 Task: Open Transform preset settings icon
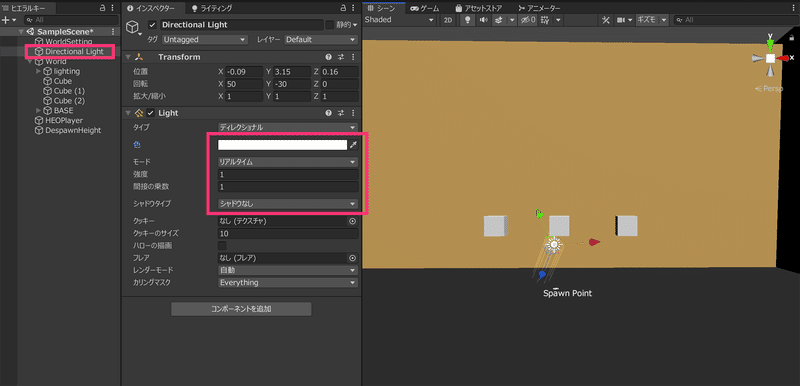coord(341,57)
